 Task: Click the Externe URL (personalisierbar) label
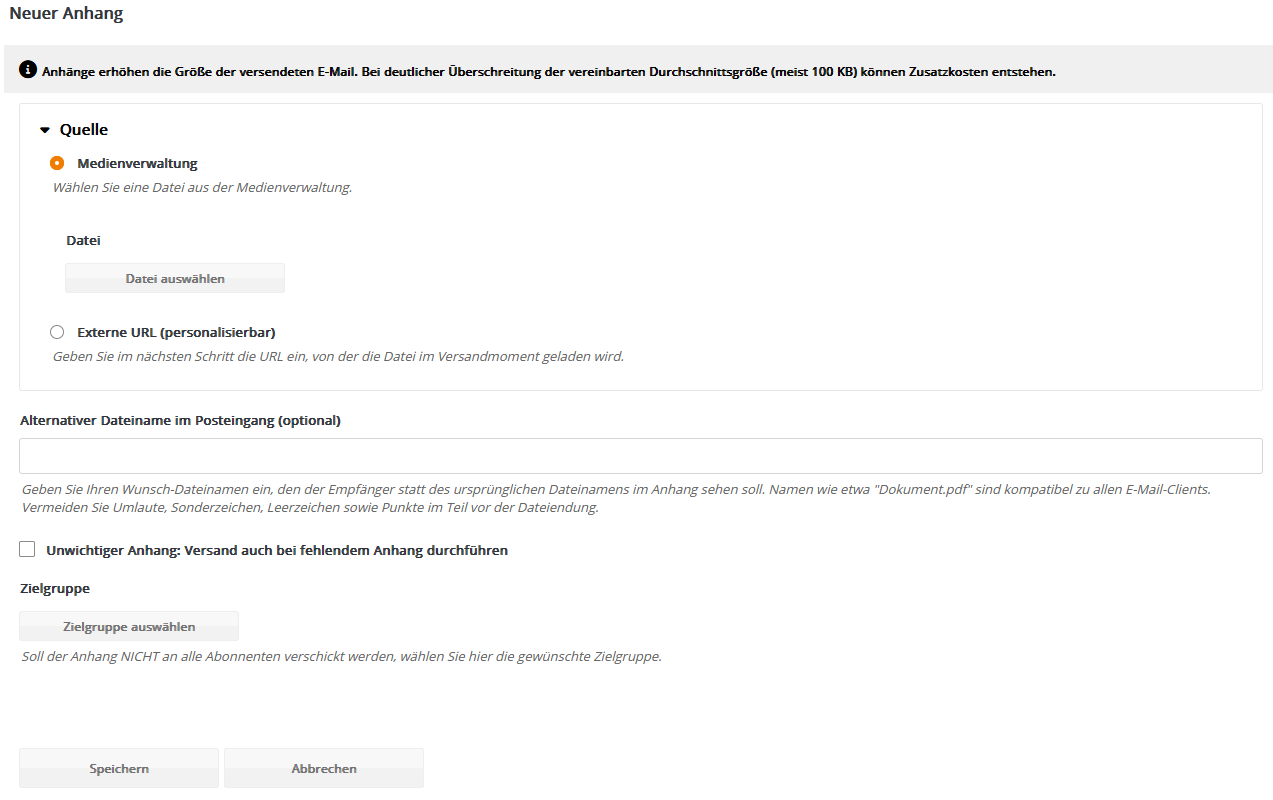click(x=176, y=332)
